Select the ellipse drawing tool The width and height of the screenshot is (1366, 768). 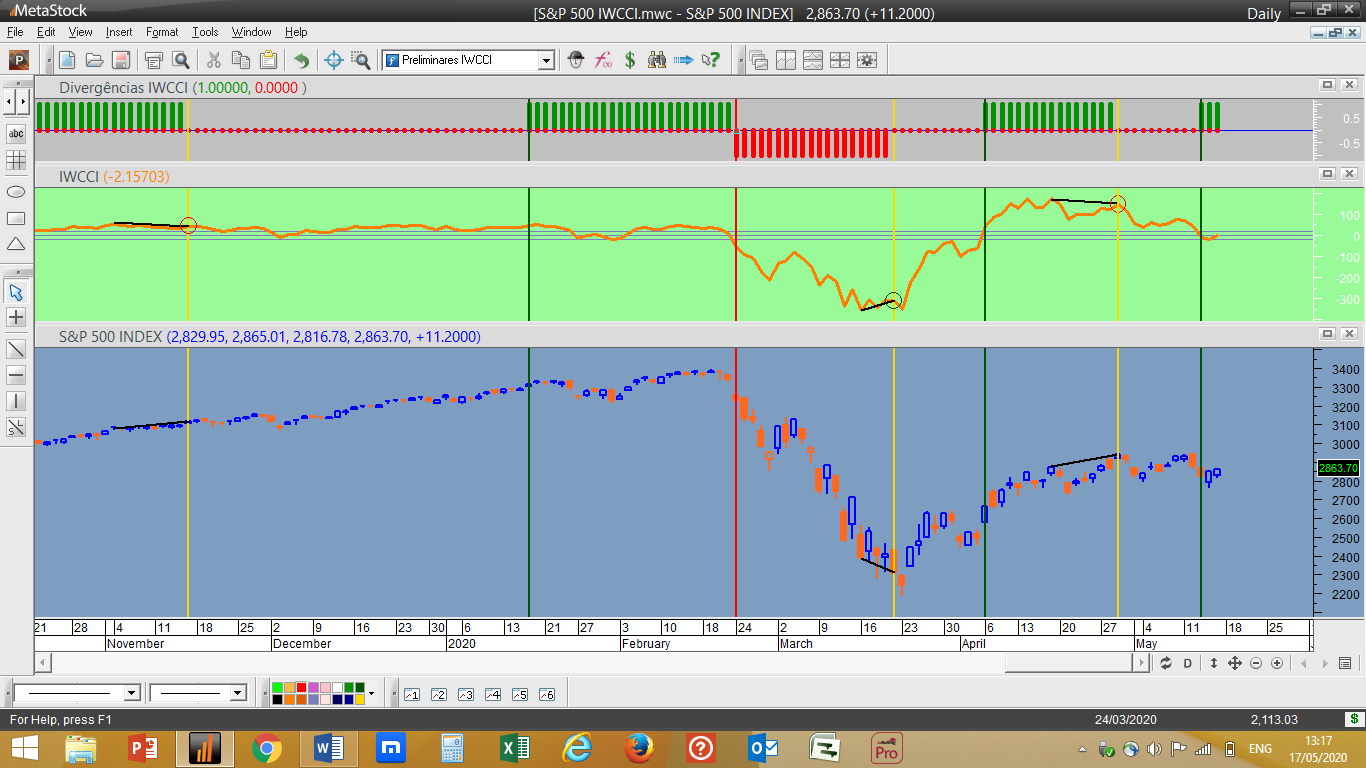pyautogui.click(x=16, y=191)
